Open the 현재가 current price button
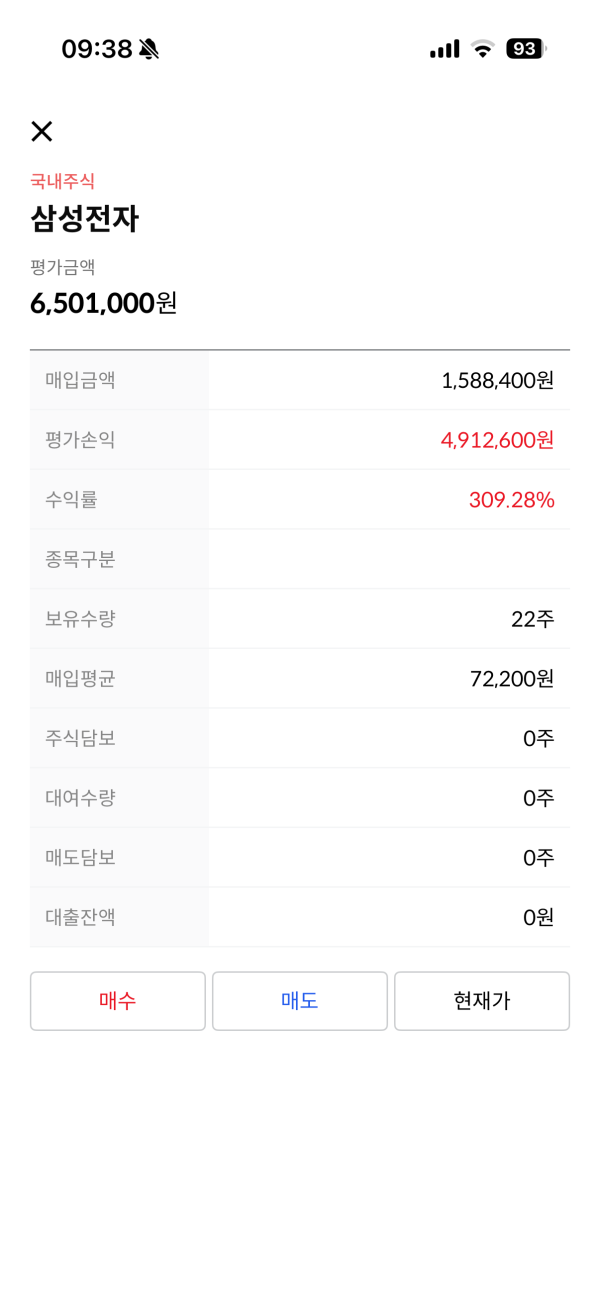The height and width of the screenshot is (1304, 600). (482, 1001)
